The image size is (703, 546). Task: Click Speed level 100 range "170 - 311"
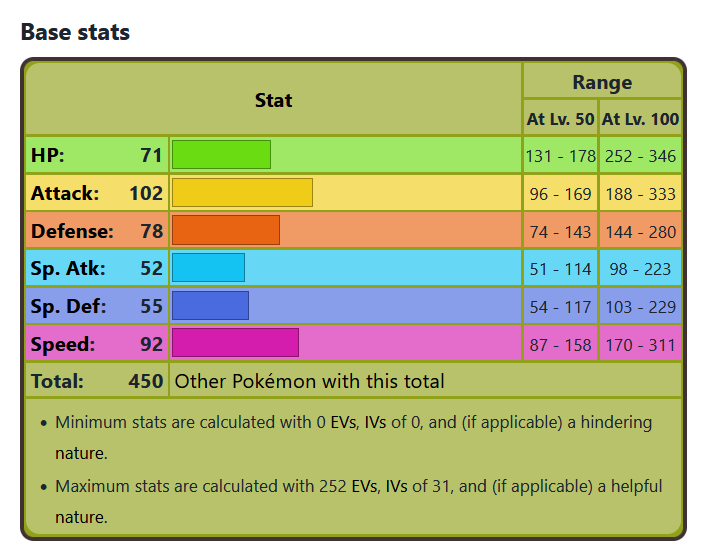click(640, 346)
